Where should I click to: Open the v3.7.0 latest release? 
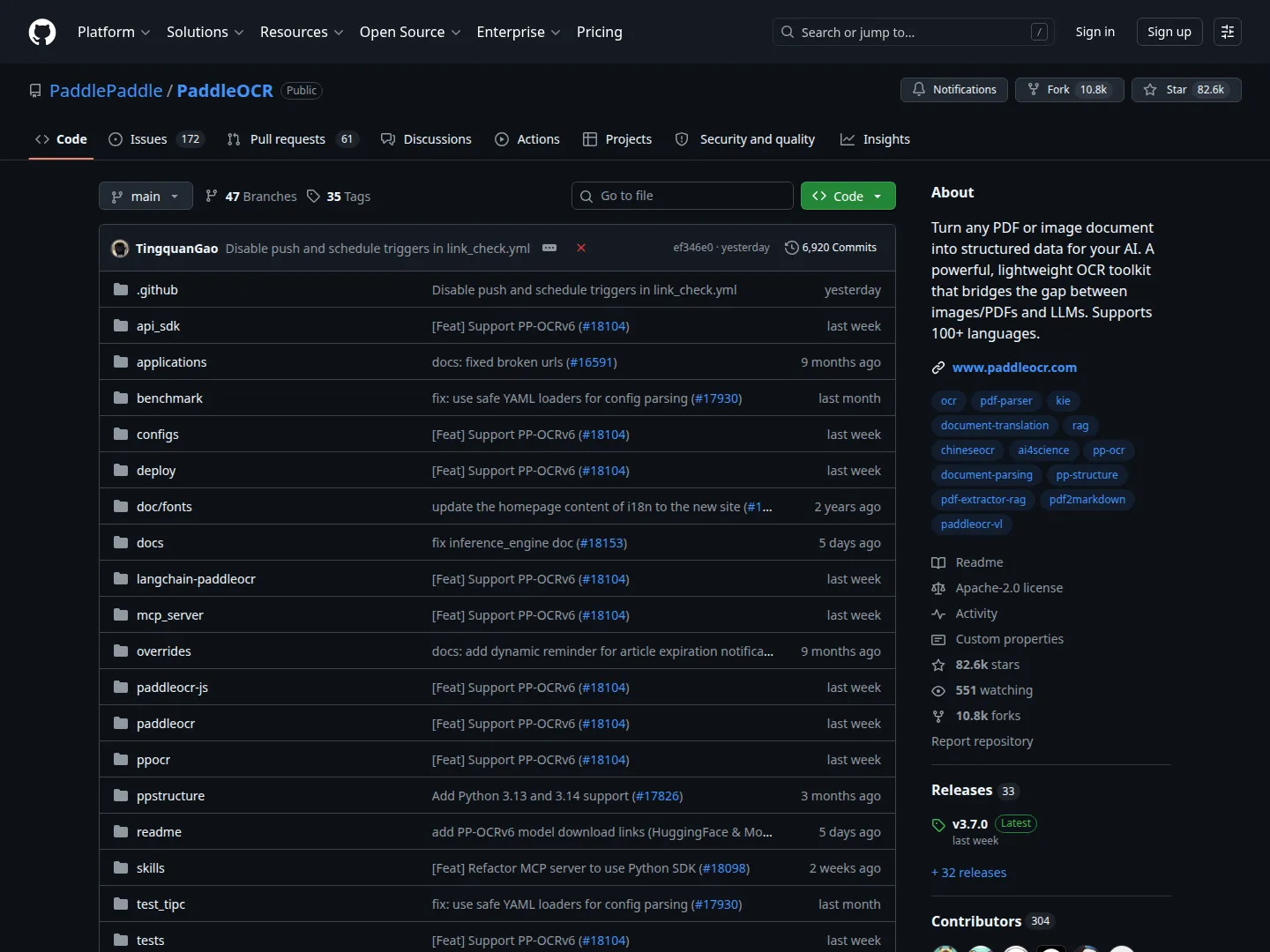(x=970, y=824)
